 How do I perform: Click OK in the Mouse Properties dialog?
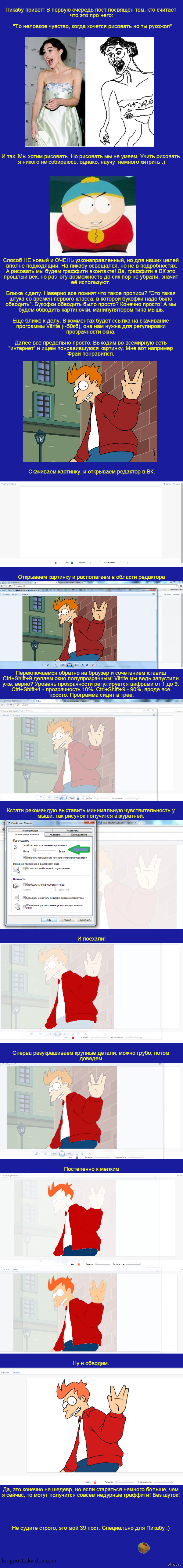pyautogui.click(x=49, y=920)
